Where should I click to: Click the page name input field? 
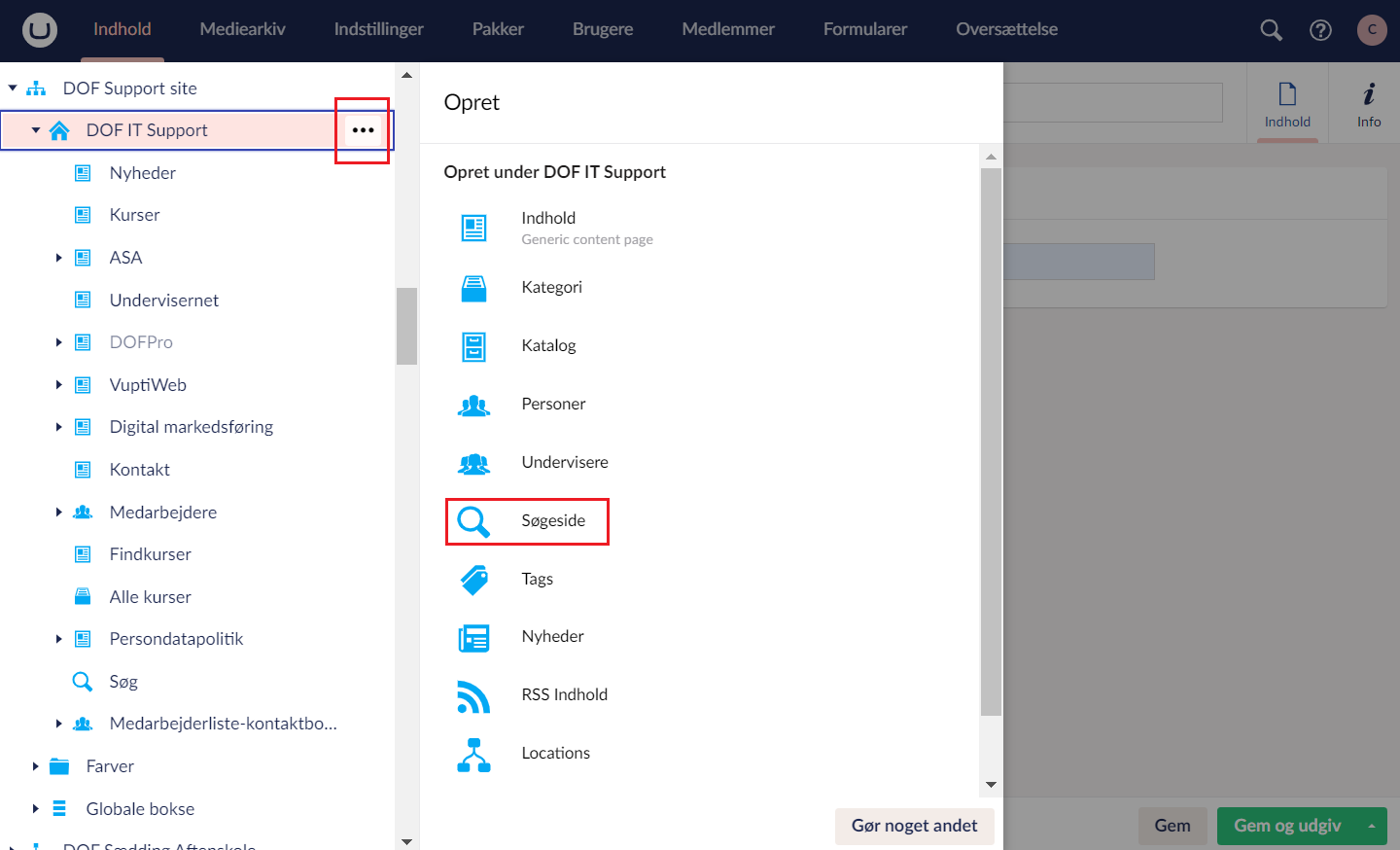point(1112,102)
